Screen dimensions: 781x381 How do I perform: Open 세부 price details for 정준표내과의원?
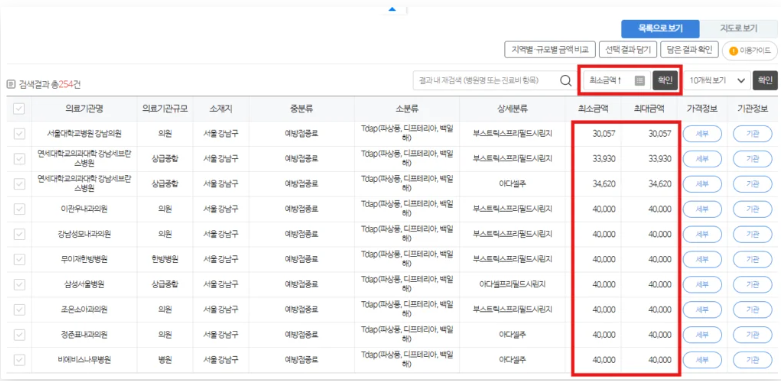pyautogui.click(x=702, y=335)
